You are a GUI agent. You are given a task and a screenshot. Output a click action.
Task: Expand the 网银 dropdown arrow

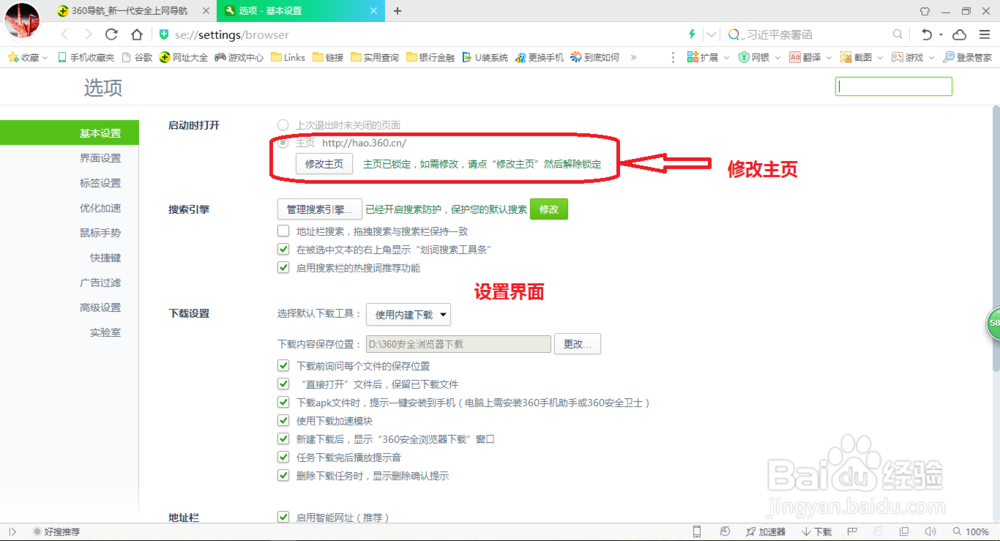[x=777, y=57]
